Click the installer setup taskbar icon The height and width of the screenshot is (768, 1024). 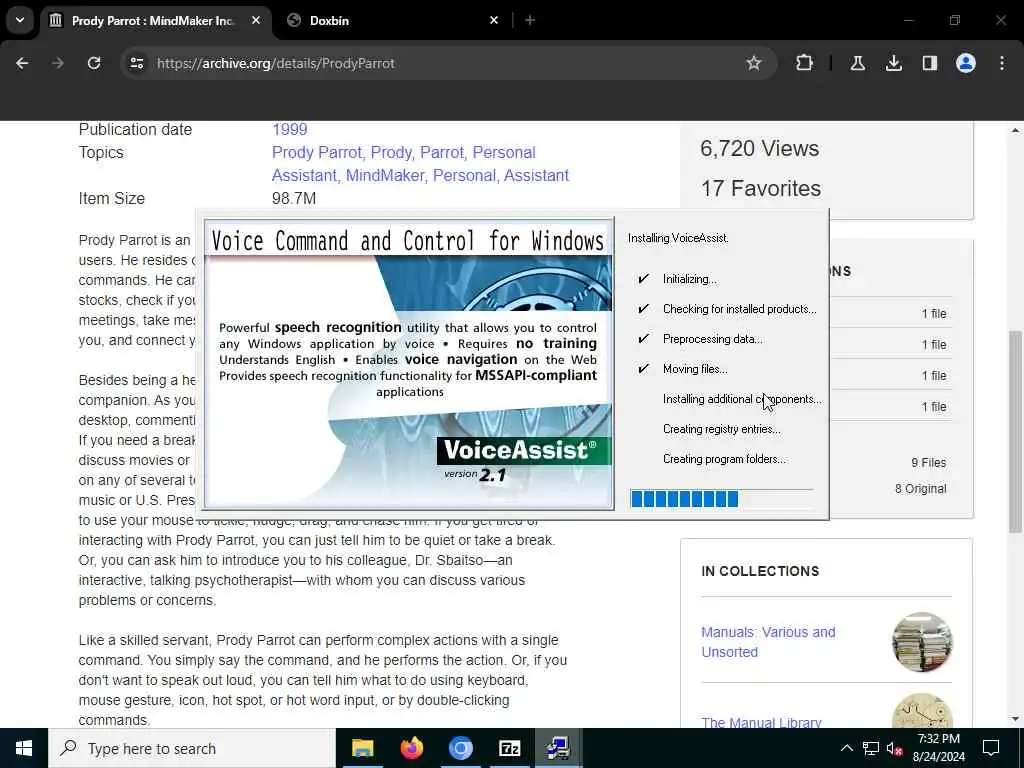[558, 748]
